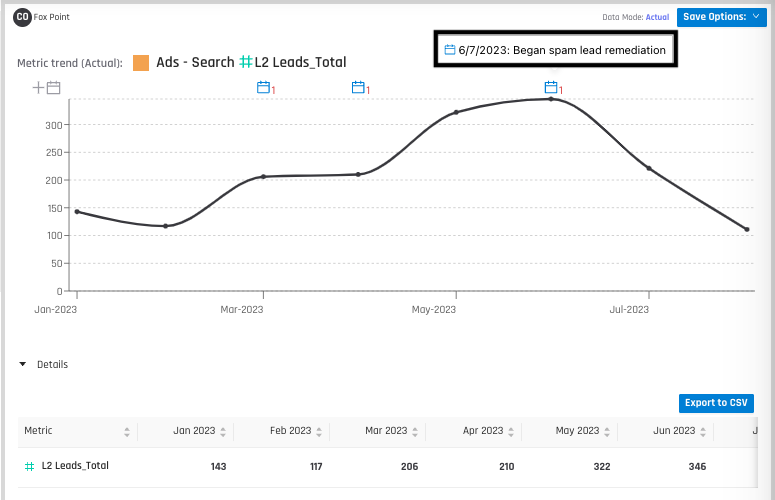The image size is (775, 500).
Task: Click the add calendar annotation icon
Action: (x=46, y=88)
